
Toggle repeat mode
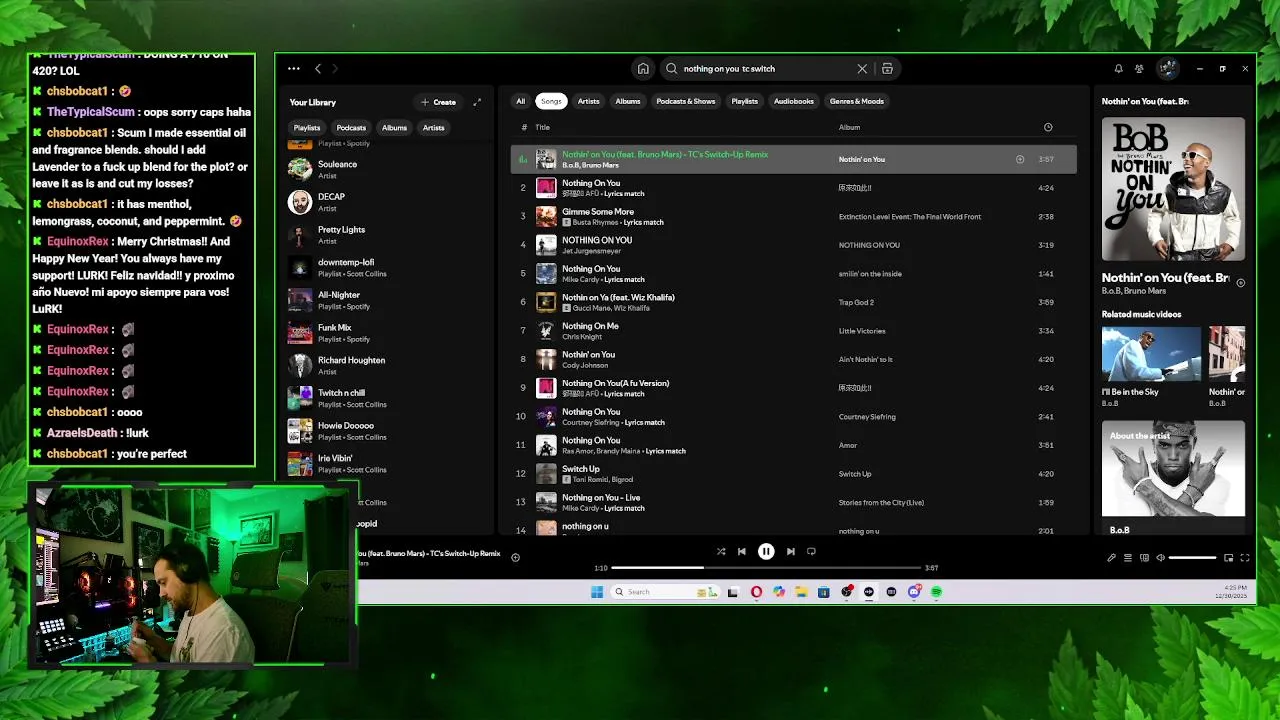click(811, 551)
